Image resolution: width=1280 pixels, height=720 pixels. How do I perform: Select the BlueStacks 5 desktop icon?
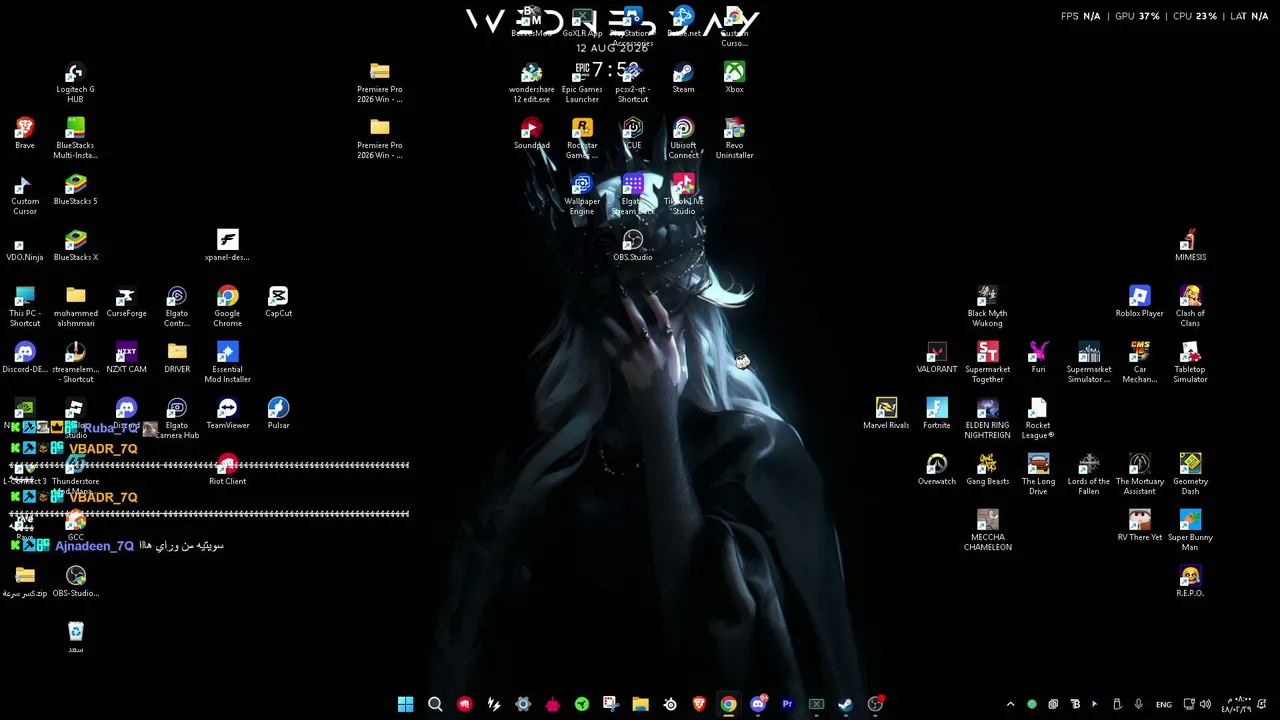(x=75, y=190)
